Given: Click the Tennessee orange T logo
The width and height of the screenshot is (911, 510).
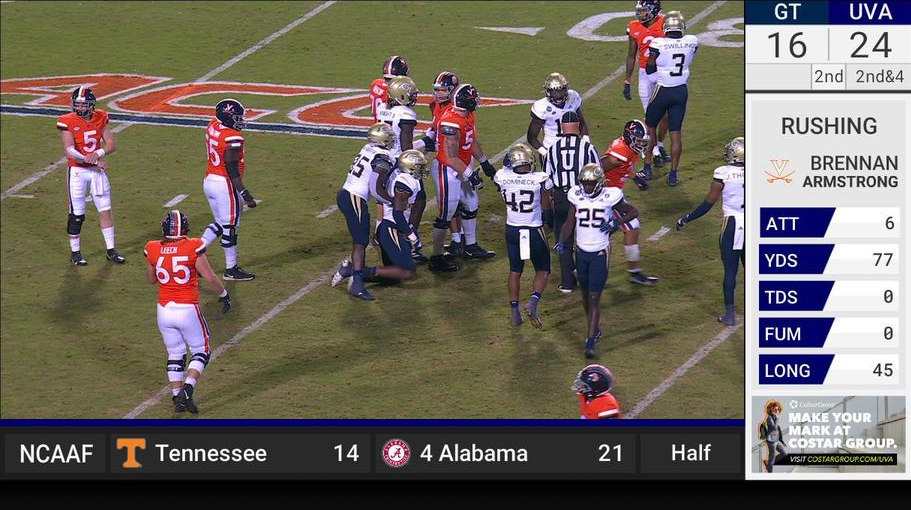Looking at the screenshot, I should pos(131,452).
